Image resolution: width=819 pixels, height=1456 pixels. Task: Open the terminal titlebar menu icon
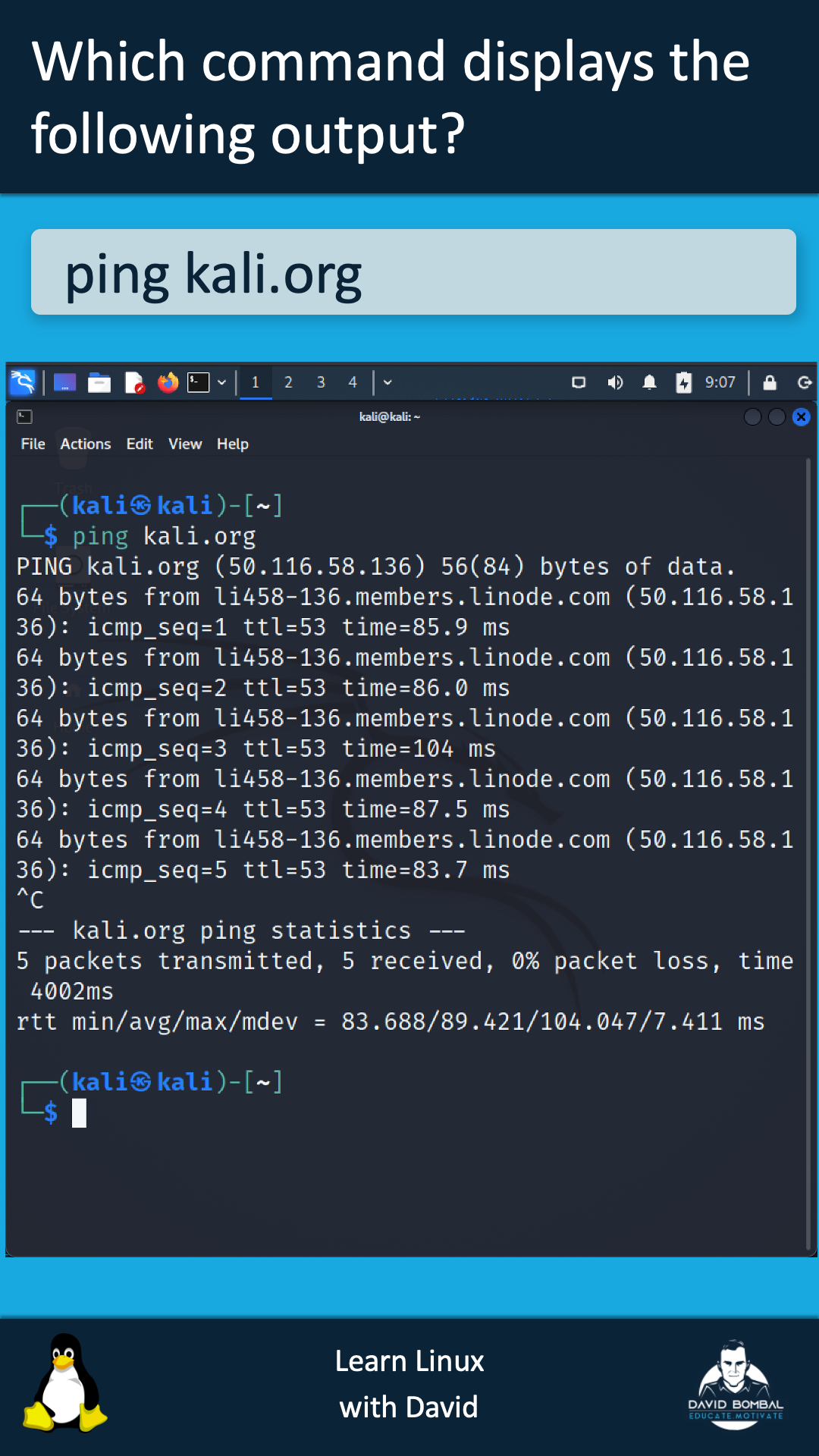point(24,416)
